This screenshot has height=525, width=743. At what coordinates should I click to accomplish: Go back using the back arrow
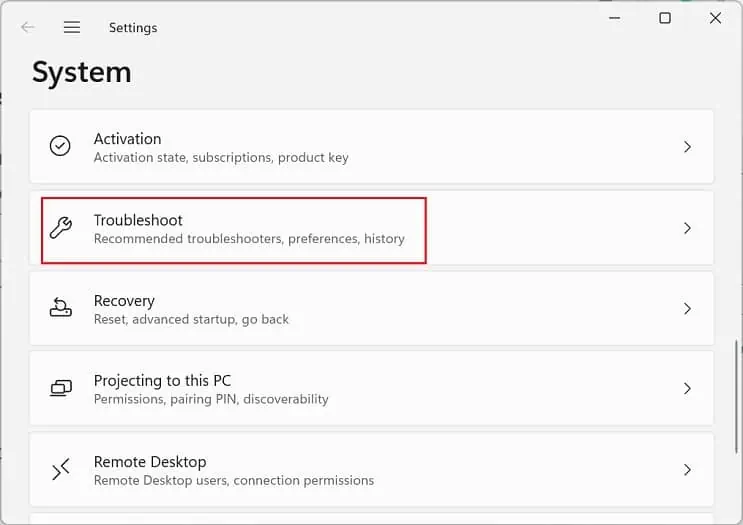tap(28, 28)
